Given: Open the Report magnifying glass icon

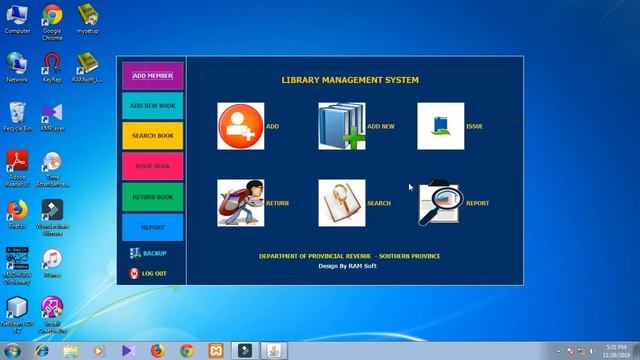Looking at the screenshot, I should pyautogui.click(x=441, y=203).
